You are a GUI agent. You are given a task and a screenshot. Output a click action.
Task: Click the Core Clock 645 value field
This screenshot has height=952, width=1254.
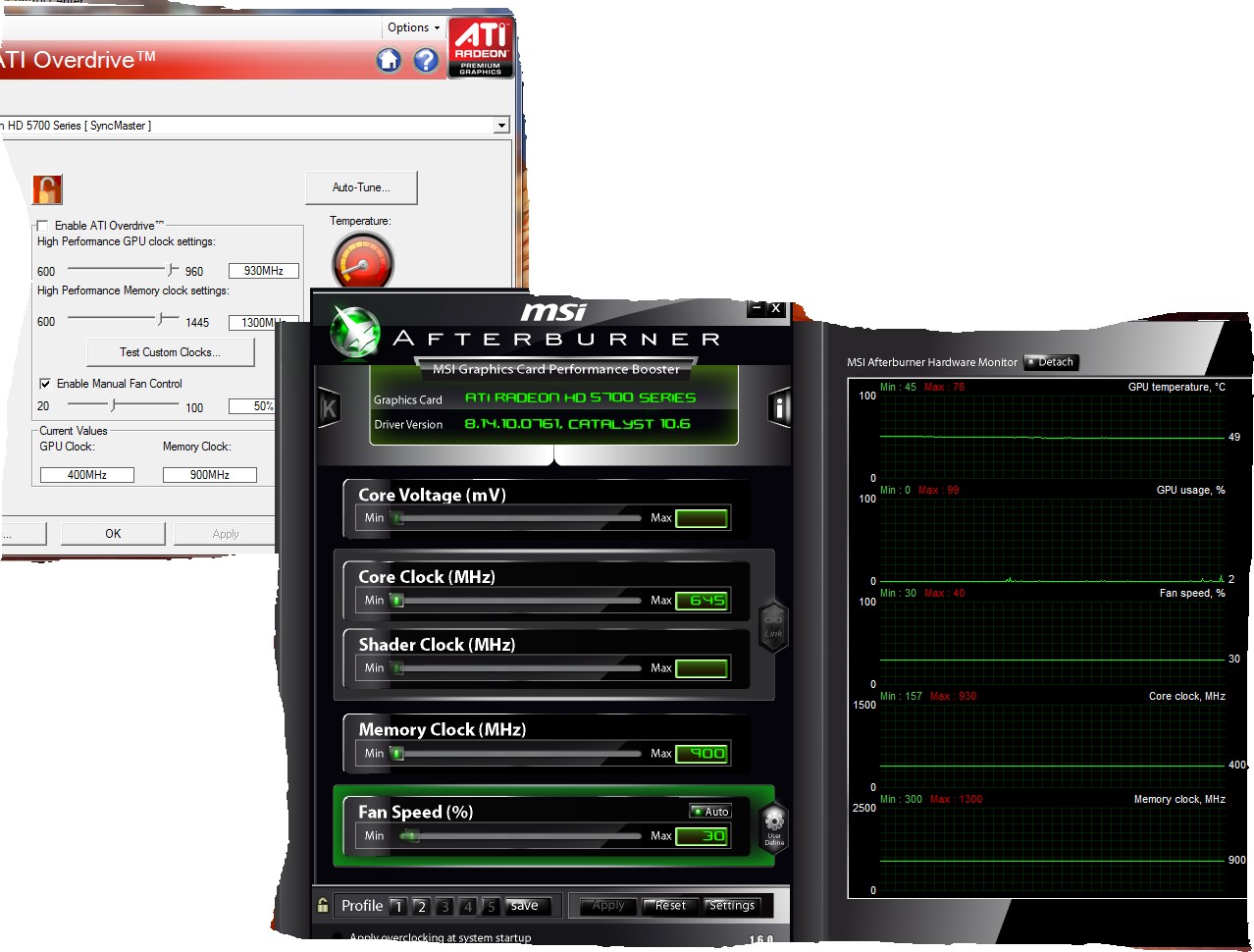point(702,600)
